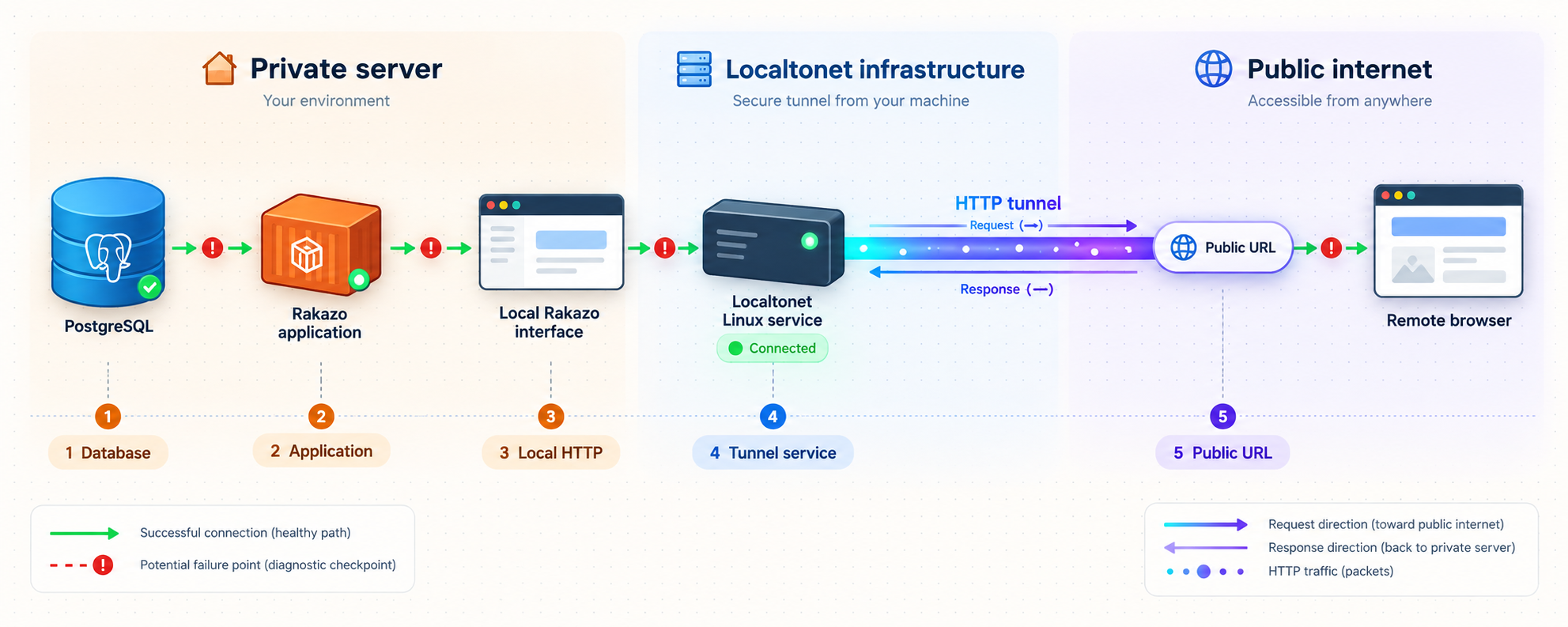Click the house icon beside Private server
This screenshot has height=627, width=1568.
219,69
